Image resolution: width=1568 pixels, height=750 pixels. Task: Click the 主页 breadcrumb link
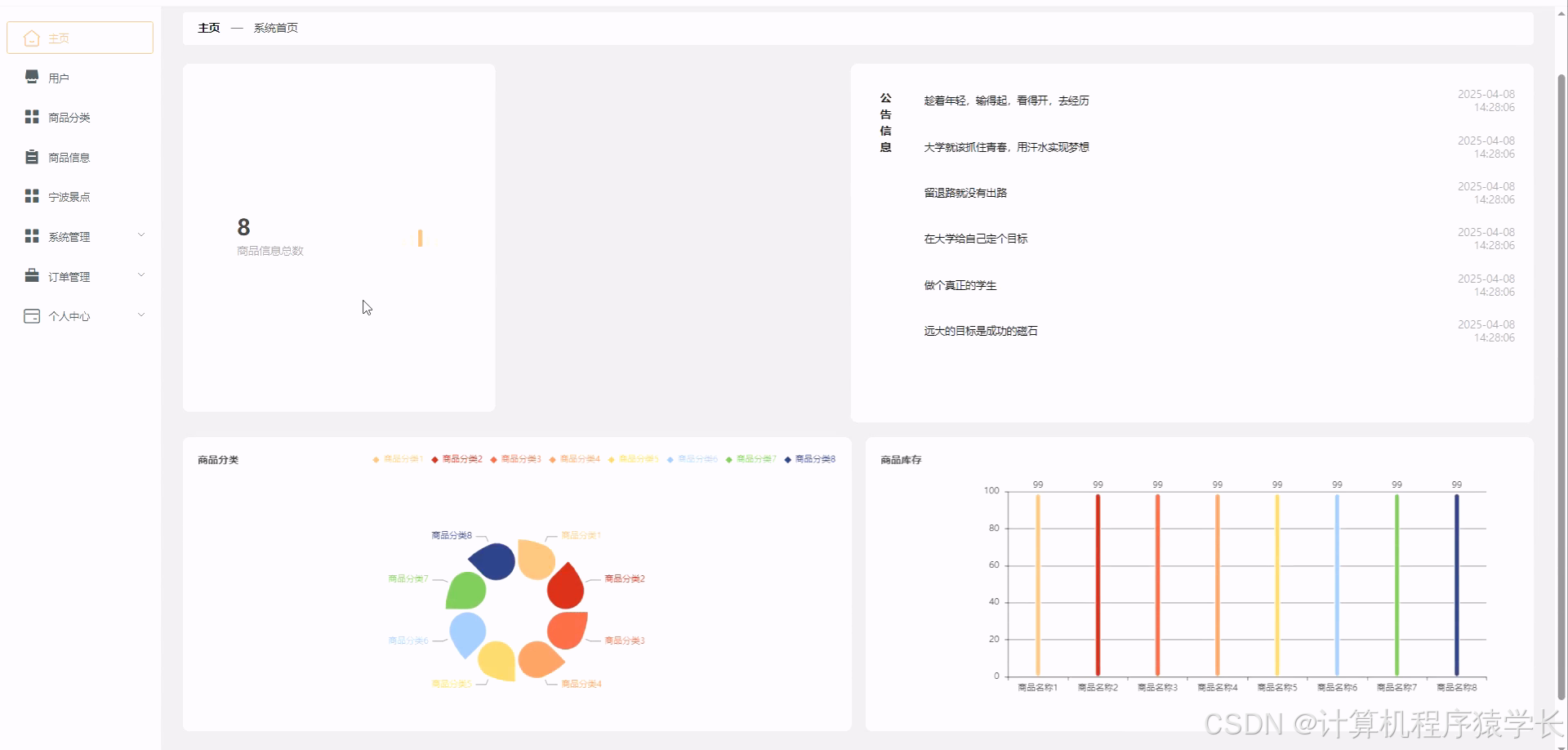click(209, 28)
